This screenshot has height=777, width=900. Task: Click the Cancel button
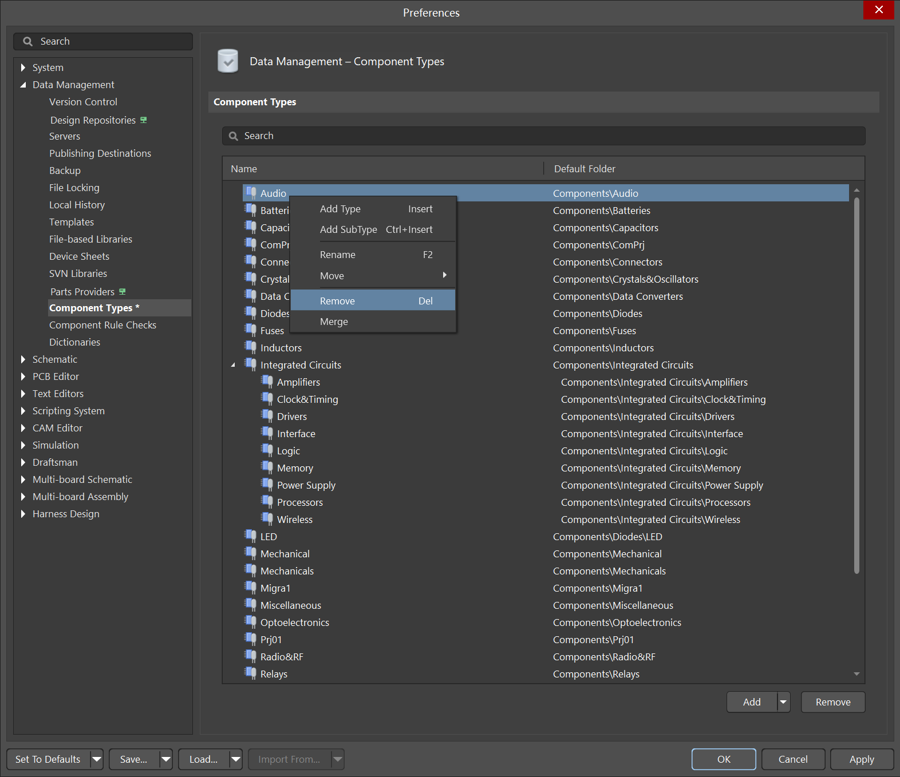[793, 759]
